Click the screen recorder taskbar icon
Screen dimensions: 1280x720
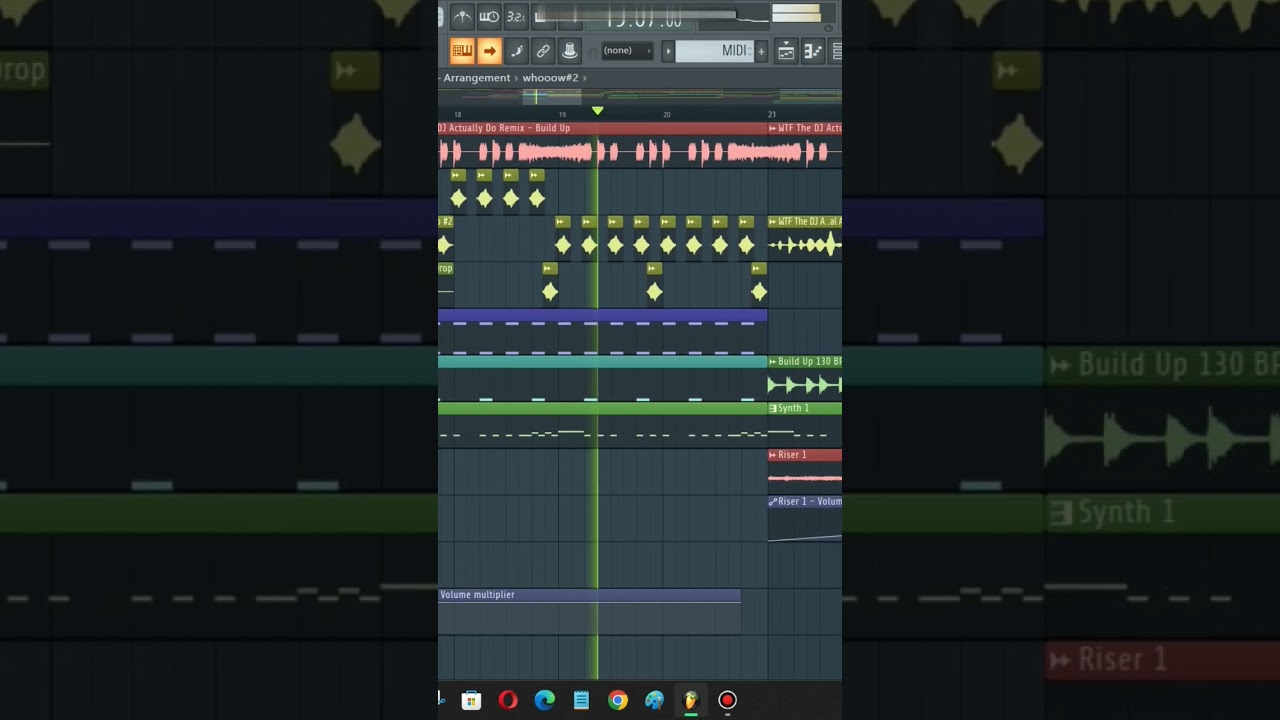point(727,700)
